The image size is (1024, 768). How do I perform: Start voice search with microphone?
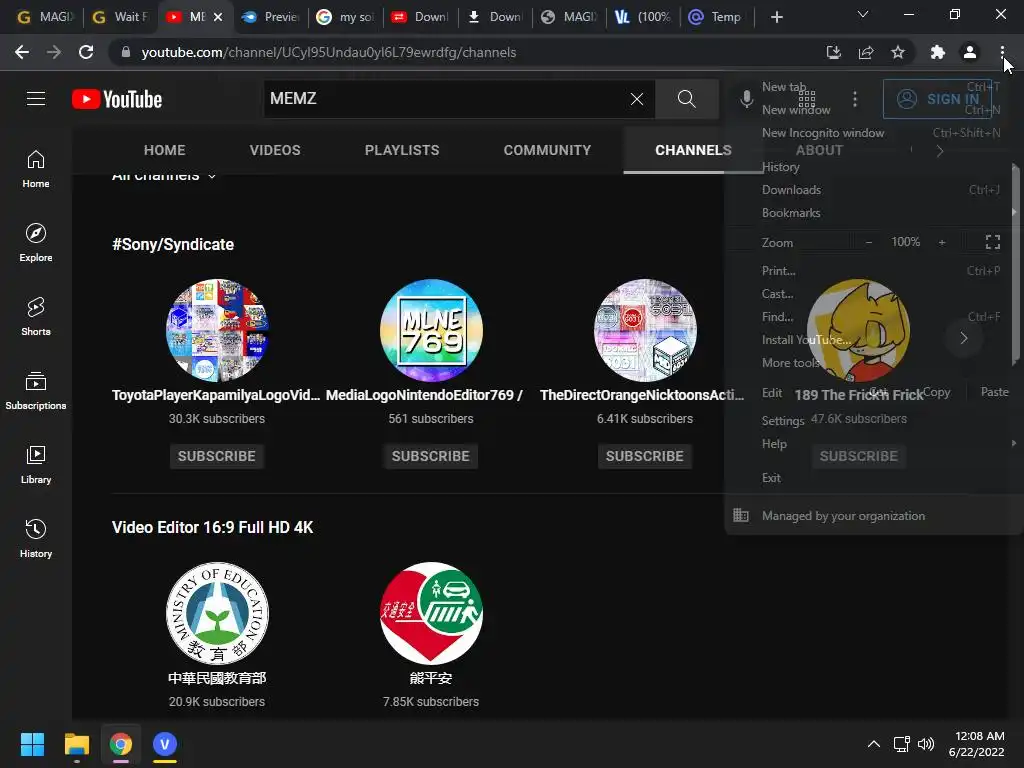746,99
